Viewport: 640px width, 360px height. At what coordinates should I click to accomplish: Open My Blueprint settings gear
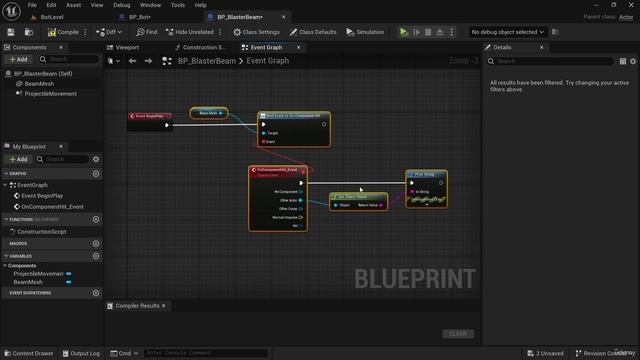tap(96, 159)
